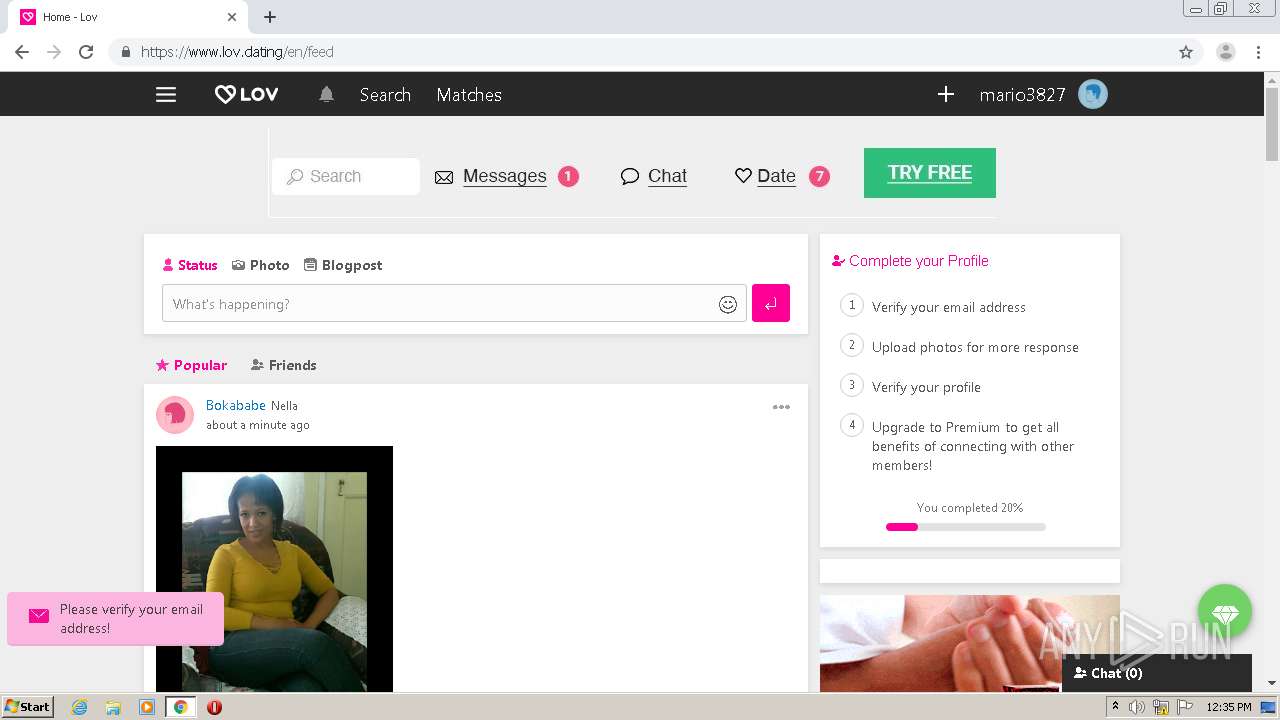The width and height of the screenshot is (1280, 720).
Task: Click the green diamond premium button
Action: pos(1225,612)
